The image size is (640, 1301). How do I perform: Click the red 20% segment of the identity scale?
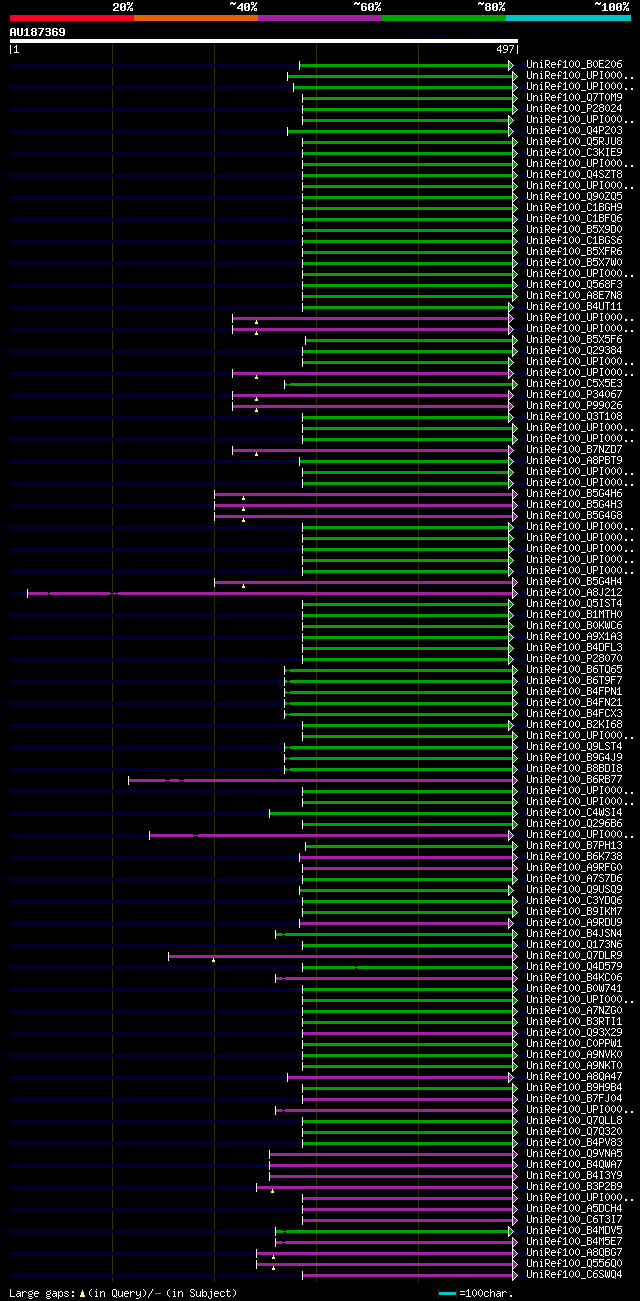(x=72, y=18)
